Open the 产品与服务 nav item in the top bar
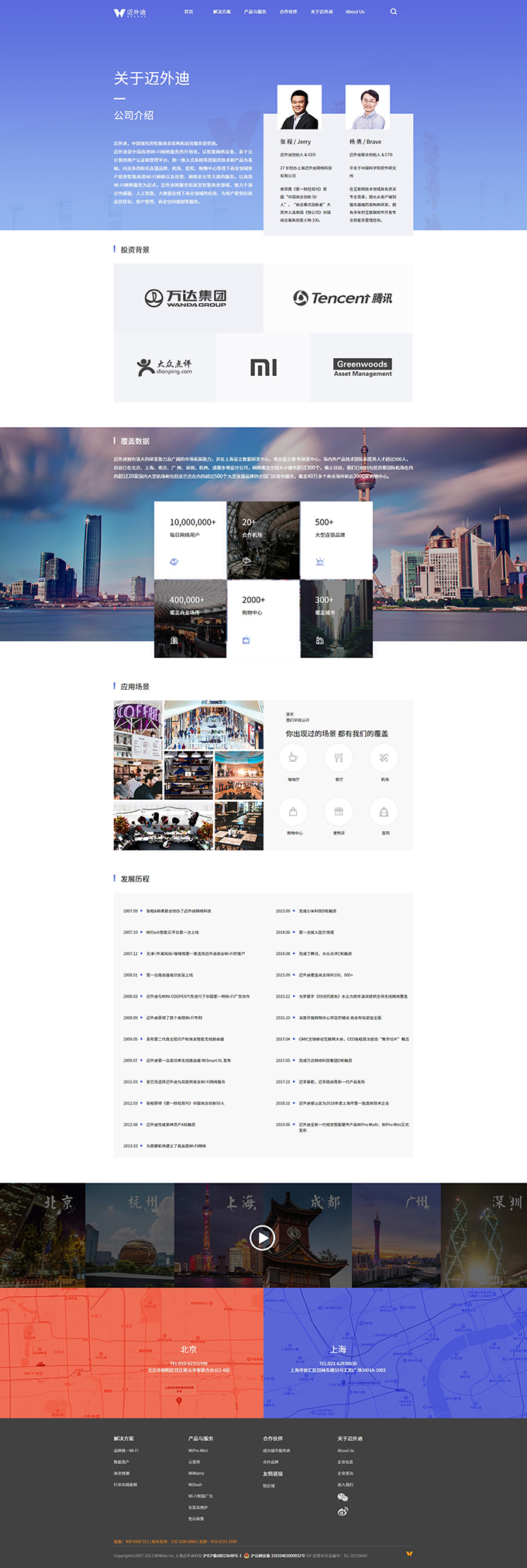This screenshot has width=527, height=1568. pos(255,12)
